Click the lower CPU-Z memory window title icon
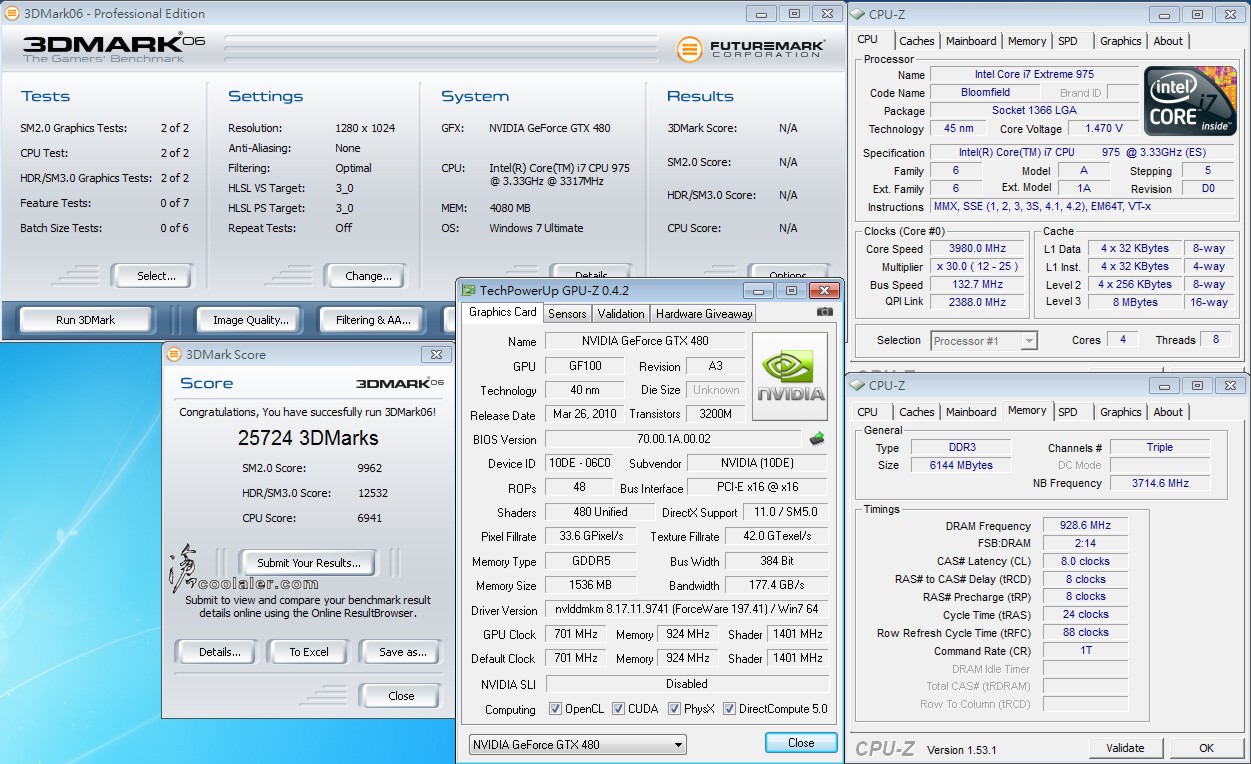The image size is (1251, 764). [x=858, y=385]
